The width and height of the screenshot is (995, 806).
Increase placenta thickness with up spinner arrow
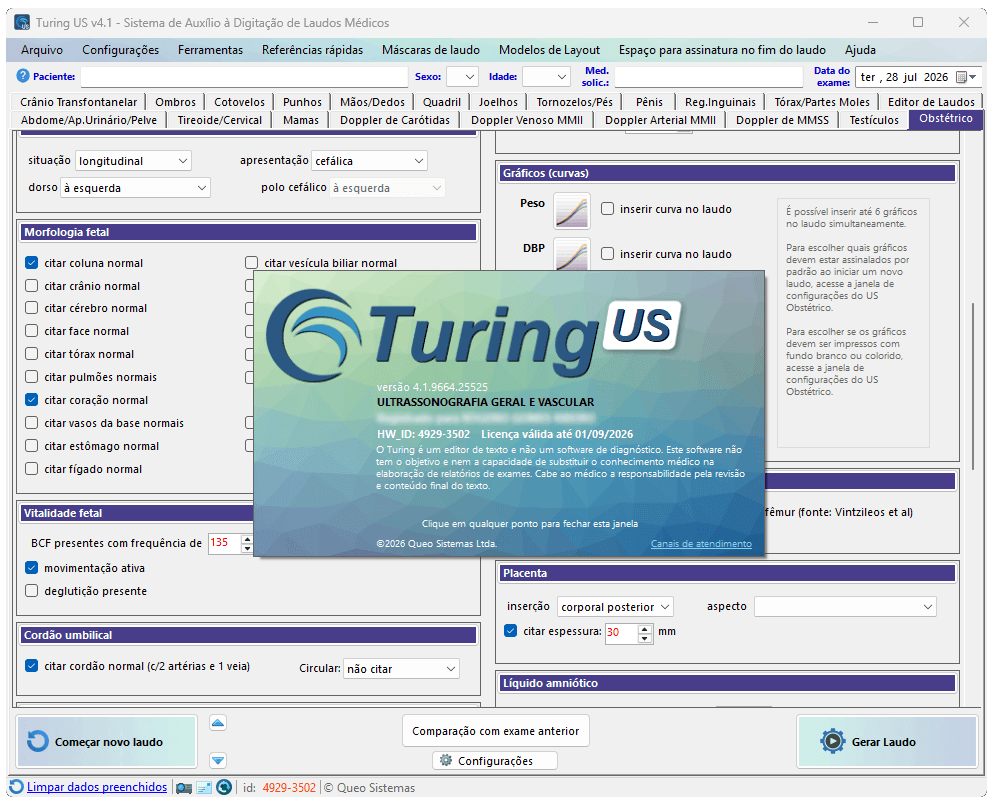[x=645, y=628]
